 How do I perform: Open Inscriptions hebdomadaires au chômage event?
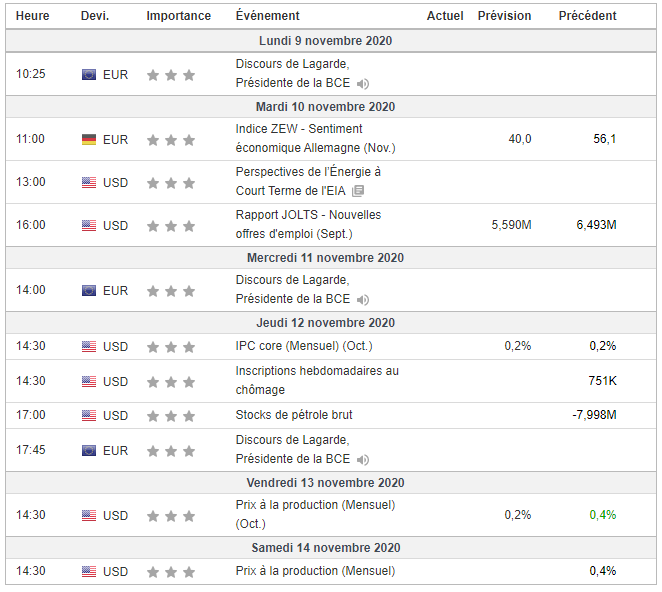tap(317, 380)
